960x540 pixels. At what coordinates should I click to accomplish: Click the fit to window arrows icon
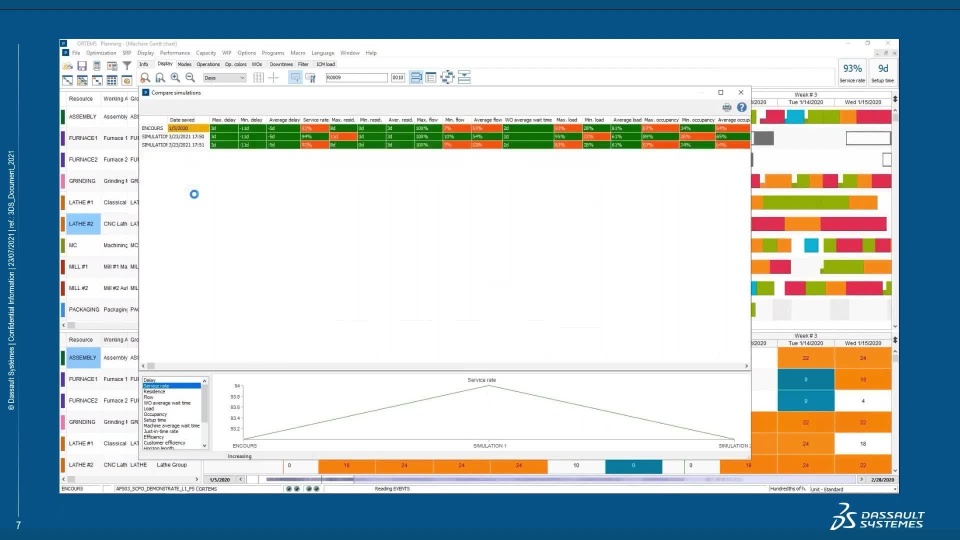tap(448, 77)
